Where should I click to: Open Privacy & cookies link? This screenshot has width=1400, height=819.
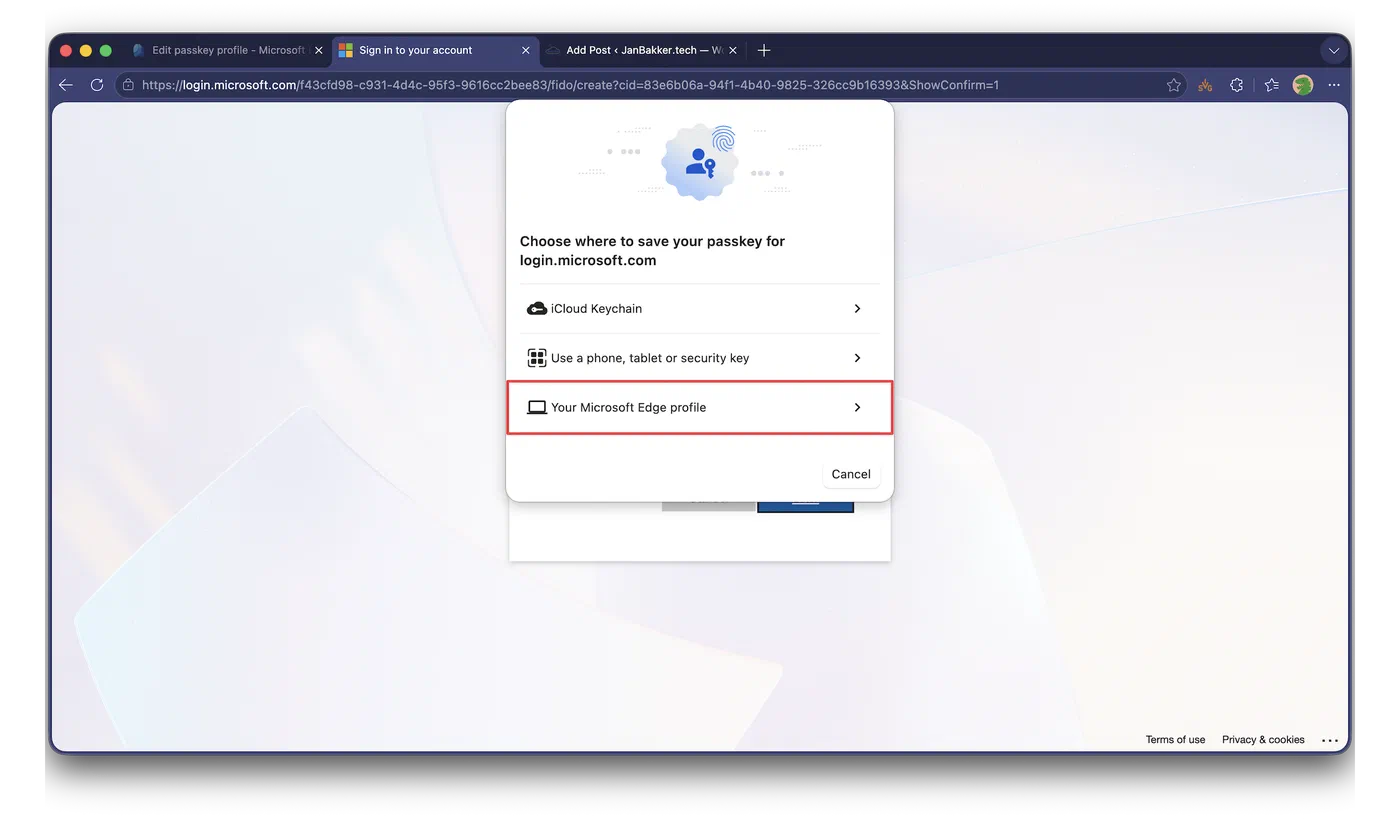1263,740
